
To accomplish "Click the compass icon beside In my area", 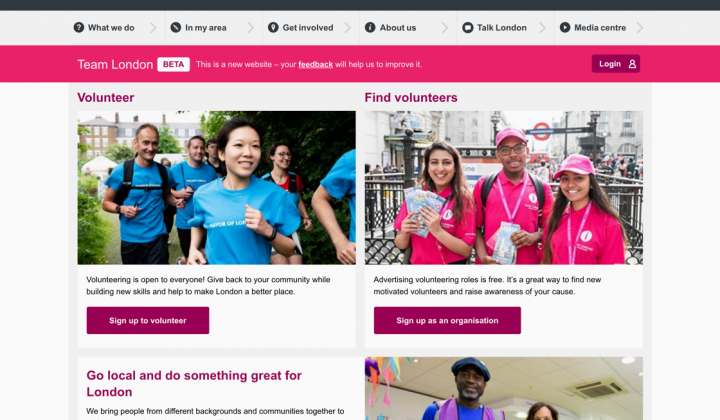I will tap(176, 28).
